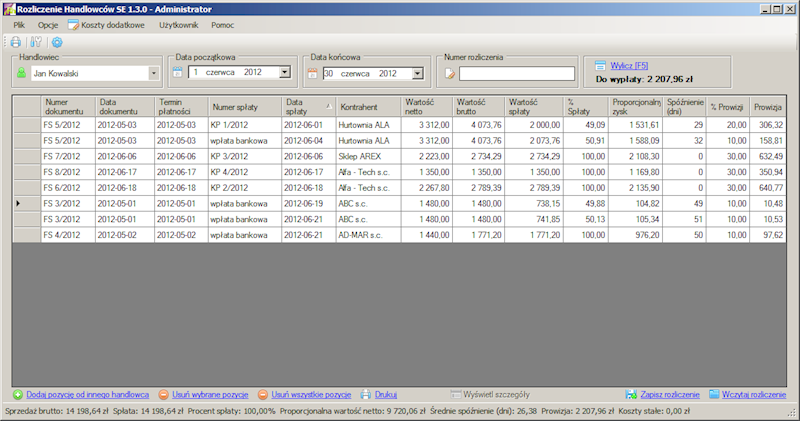Click Prowizja value 640,77

[x=768, y=188]
